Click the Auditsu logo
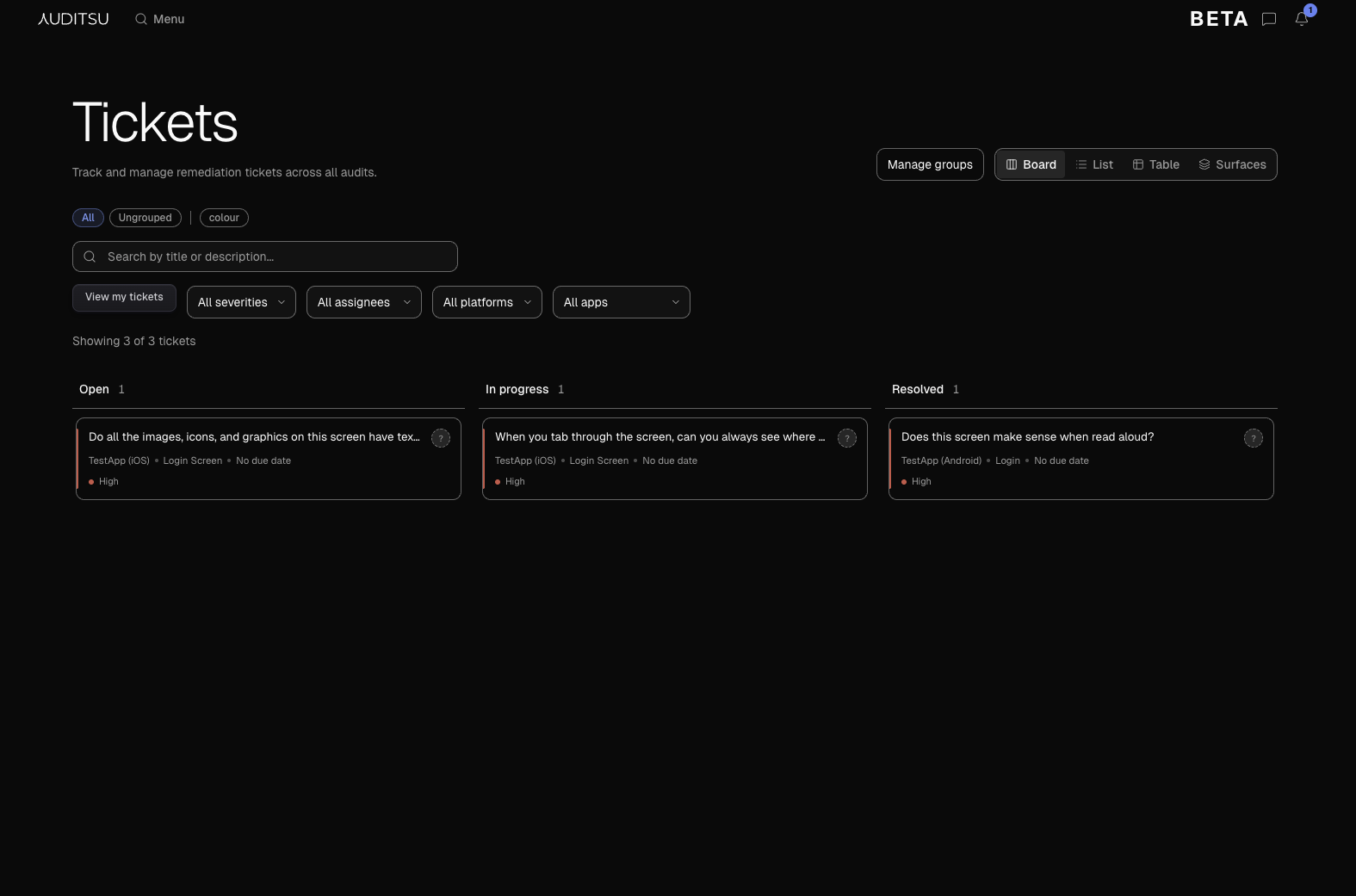The image size is (1356, 896). click(73, 19)
